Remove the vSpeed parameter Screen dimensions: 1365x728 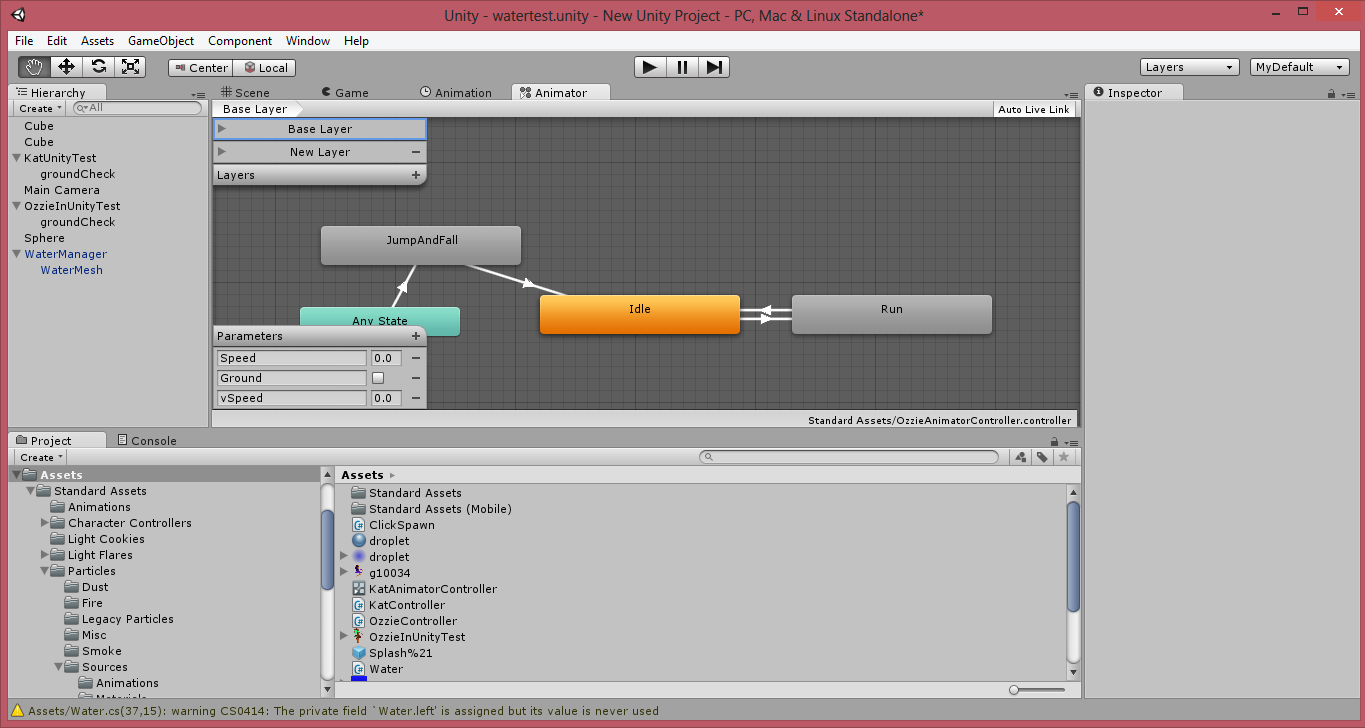416,398
